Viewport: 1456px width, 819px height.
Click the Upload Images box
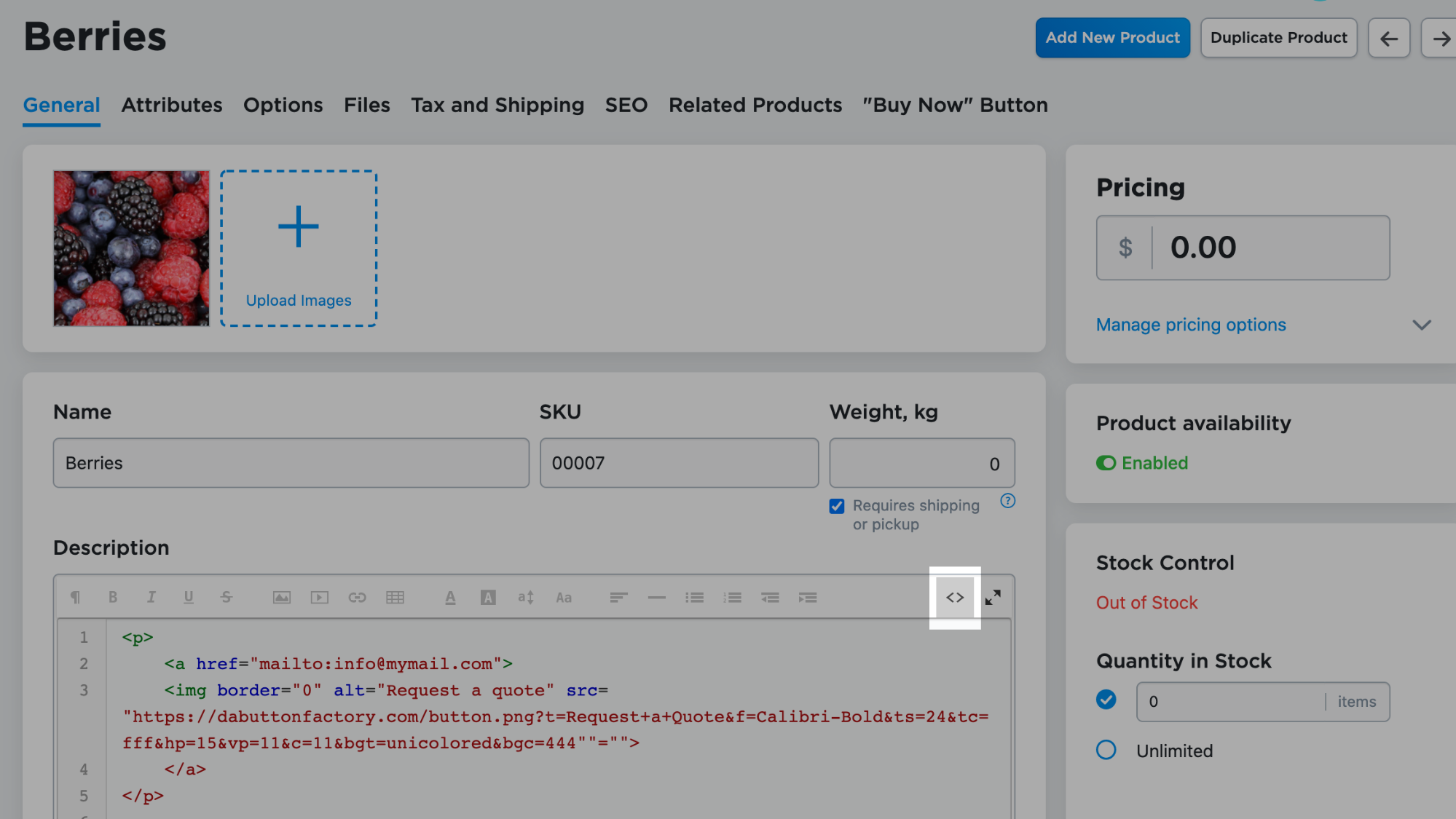(x=299, y=248)
